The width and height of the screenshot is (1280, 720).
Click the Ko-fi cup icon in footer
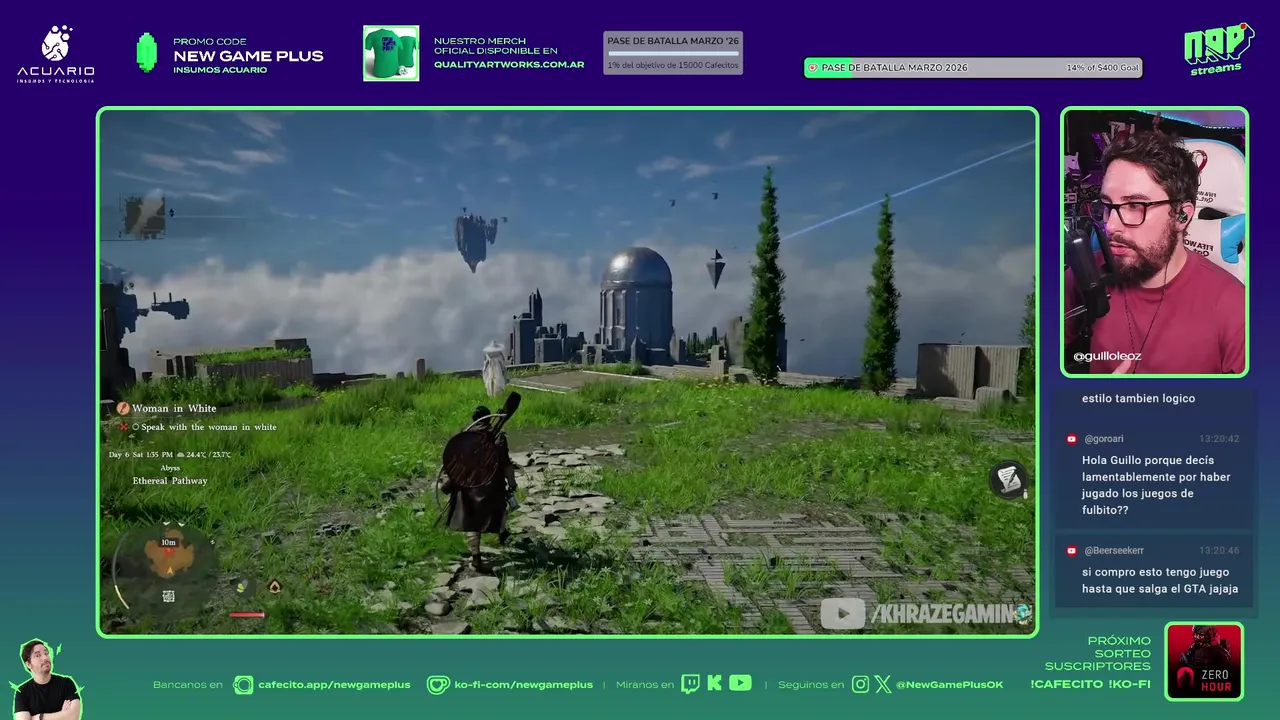tap(438, 685)
